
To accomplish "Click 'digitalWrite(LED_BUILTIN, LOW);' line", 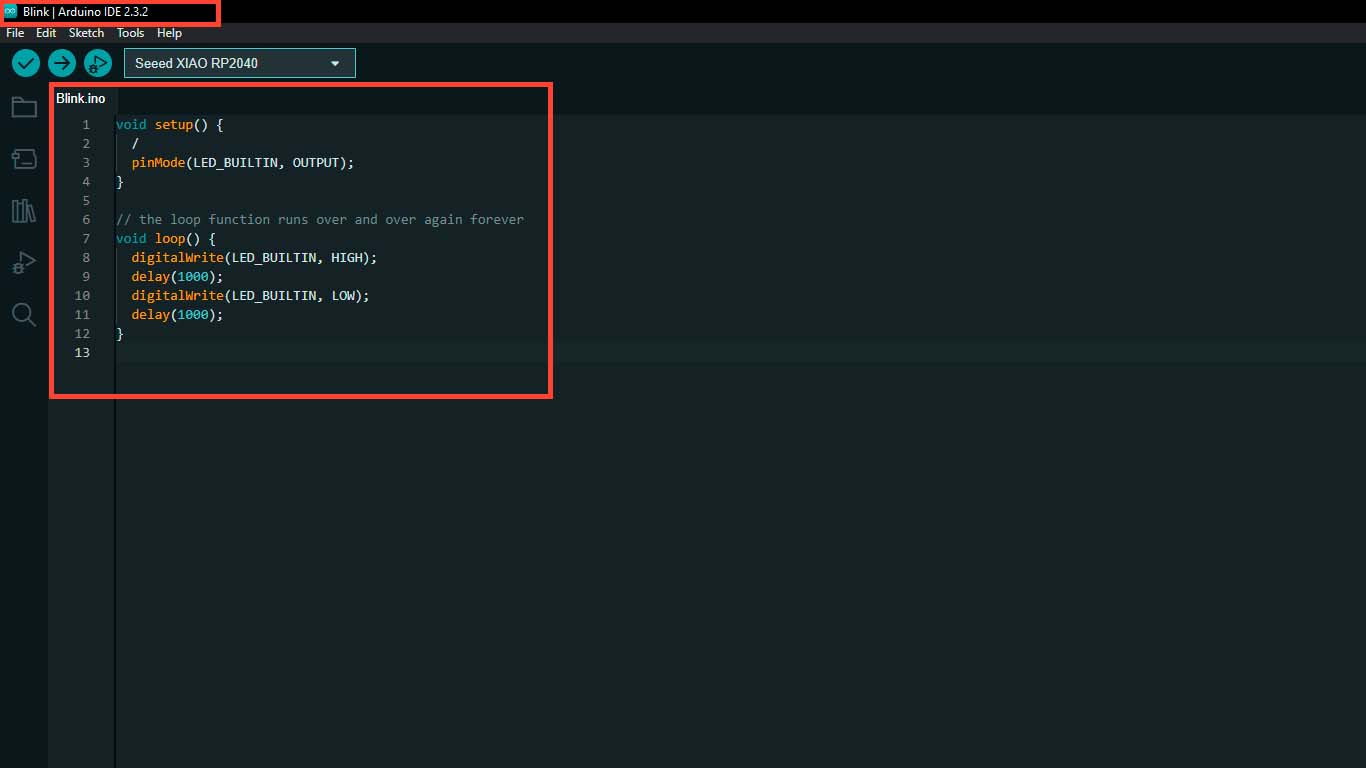I will pyautogui.click(x=251, y=296).
